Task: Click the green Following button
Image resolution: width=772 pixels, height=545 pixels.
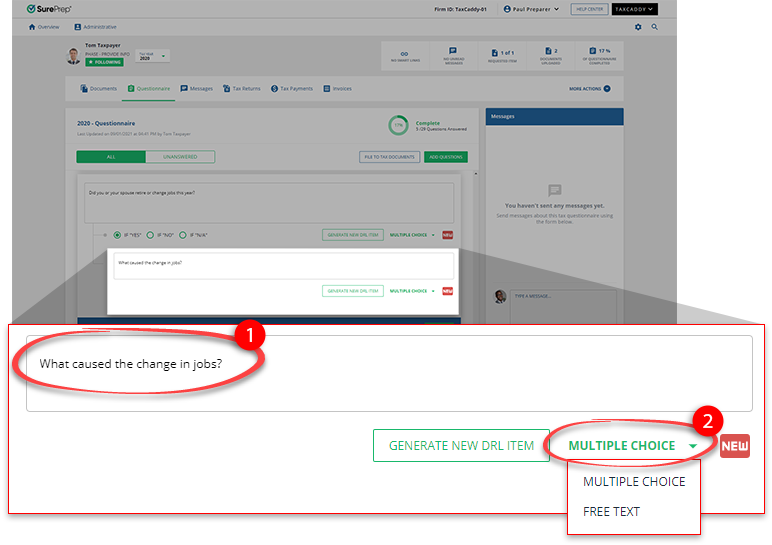Action: point(104,62)
